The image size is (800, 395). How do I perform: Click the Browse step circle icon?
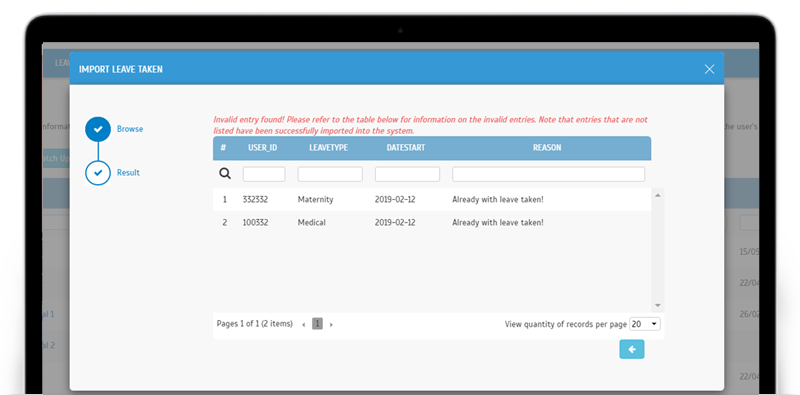pos(98,129)
